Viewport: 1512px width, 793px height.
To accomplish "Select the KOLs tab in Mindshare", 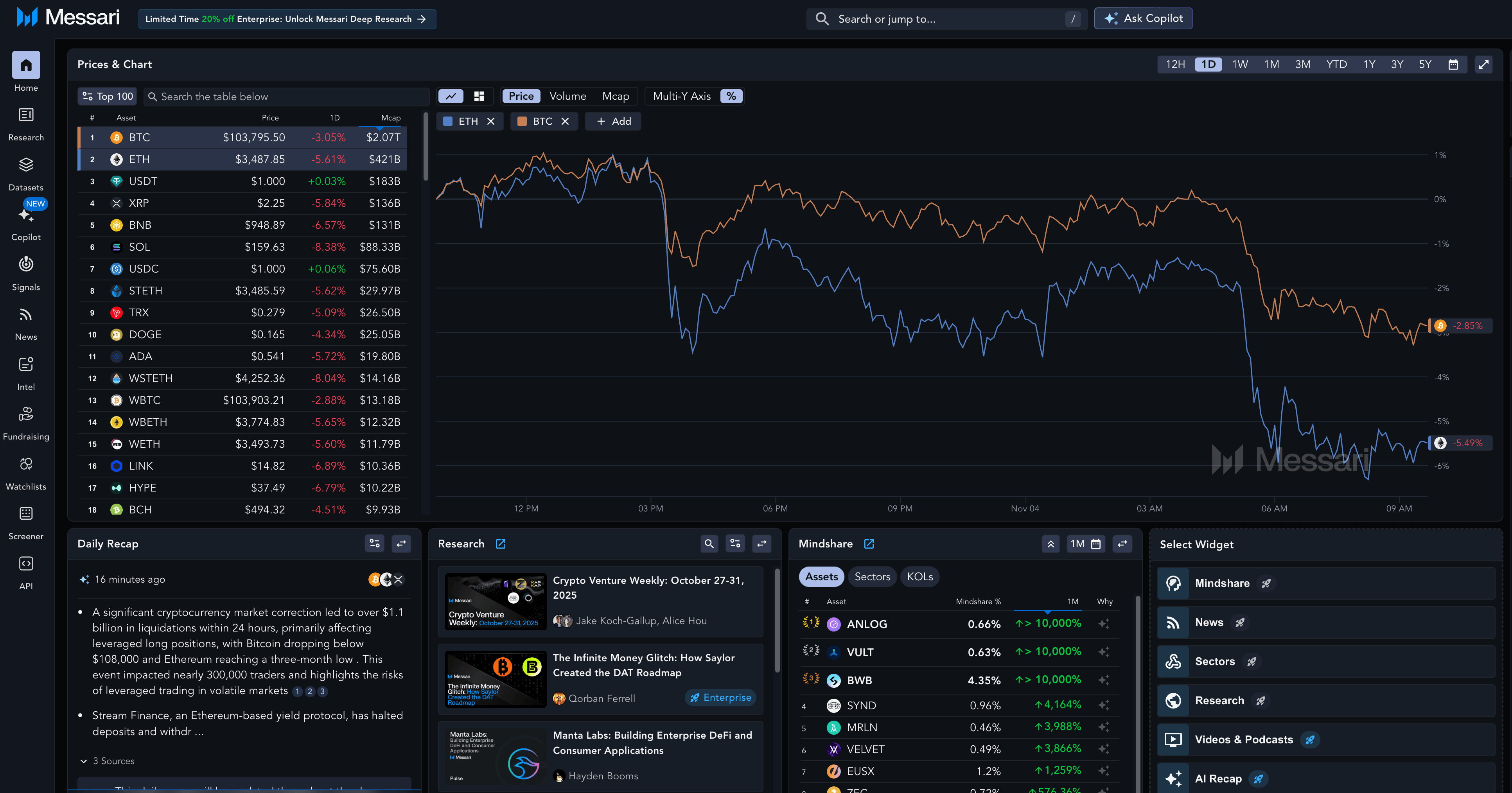I will coord(919,576).
